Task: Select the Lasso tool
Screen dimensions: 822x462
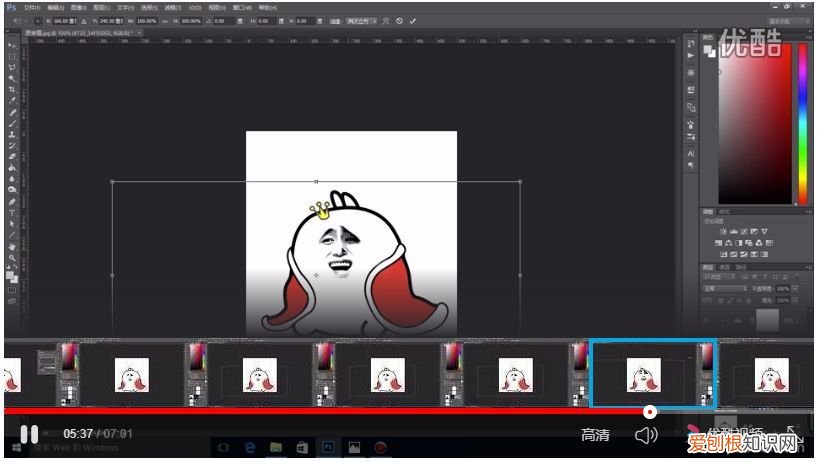Action: tap(12, 67)
